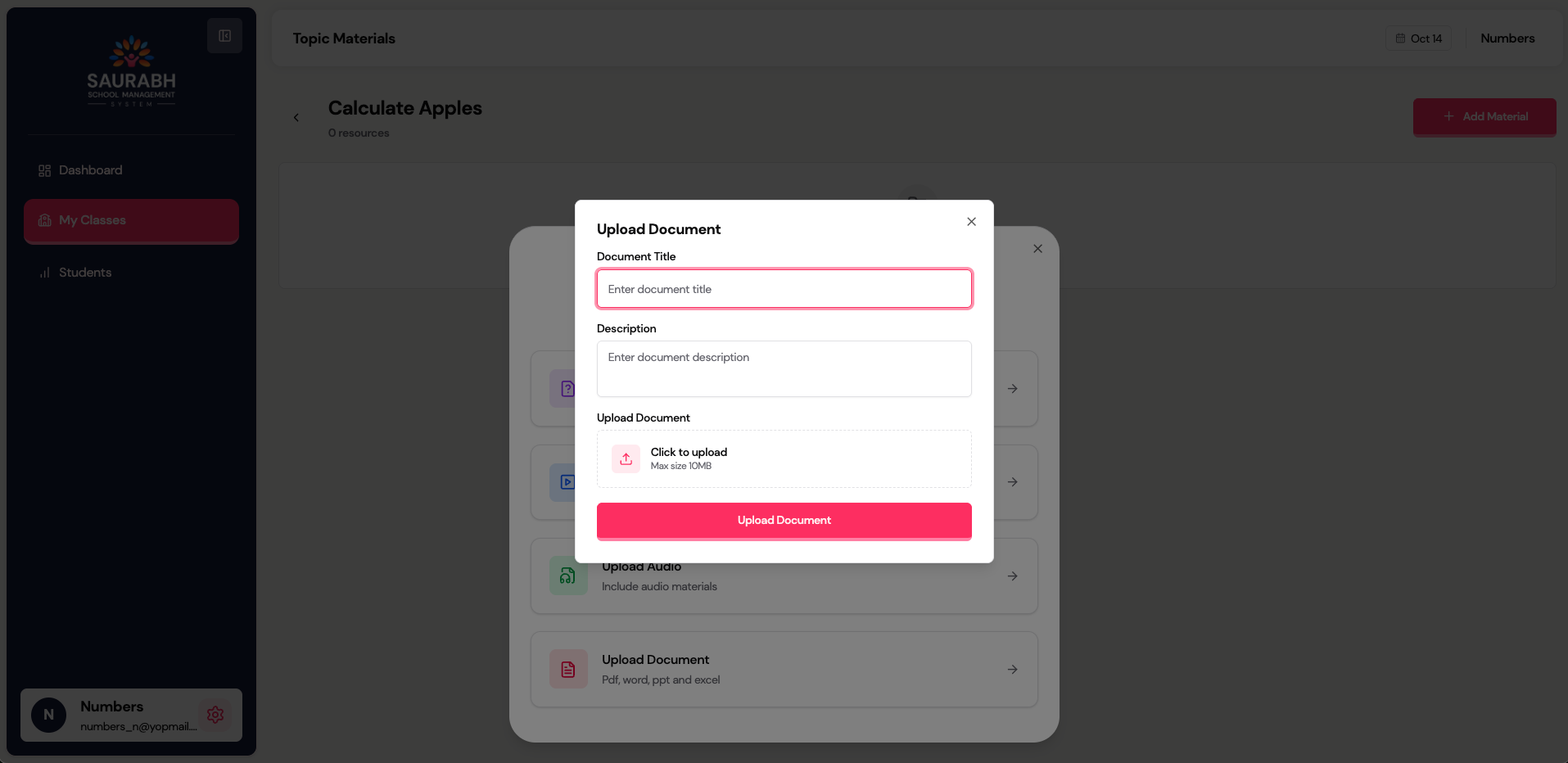Viewport: 1568px width, 763px height.
Task: Open the My Classes sidebar item
Action: click(131, 221)
